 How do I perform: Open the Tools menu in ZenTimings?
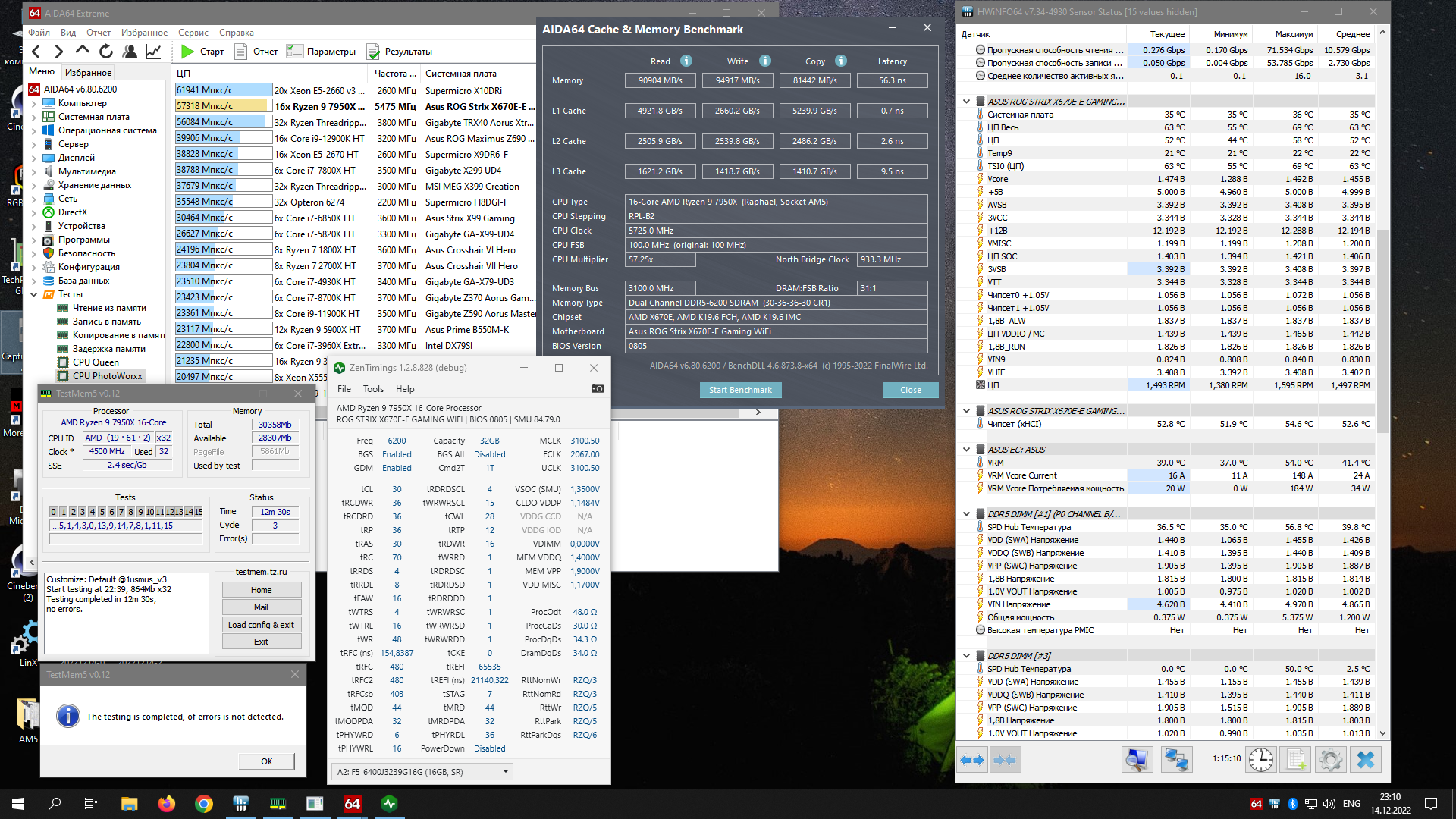(x=373, y=389)
